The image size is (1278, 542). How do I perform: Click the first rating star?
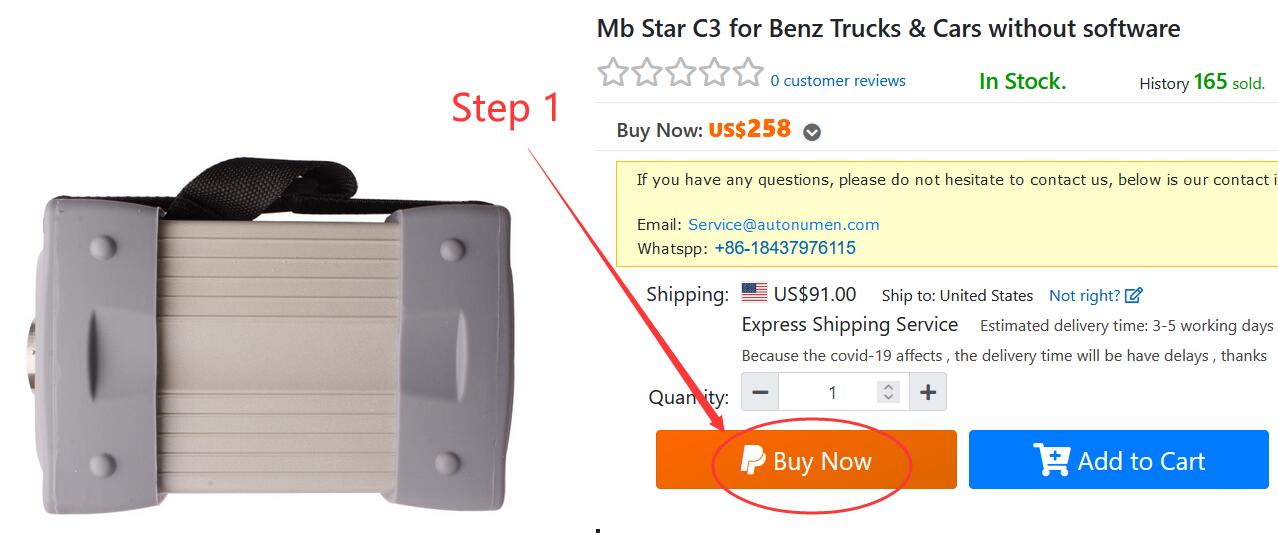(612, 72)
